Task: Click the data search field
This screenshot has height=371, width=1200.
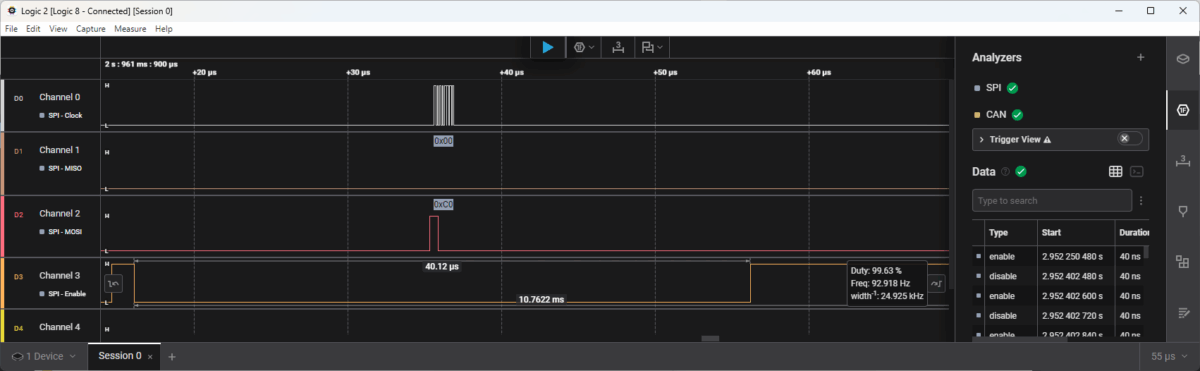Action: 1051,201
